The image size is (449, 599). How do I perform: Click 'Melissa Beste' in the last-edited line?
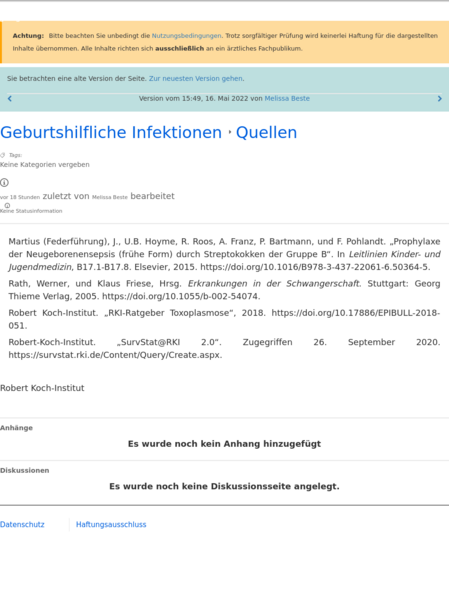(x=110, y=198)
